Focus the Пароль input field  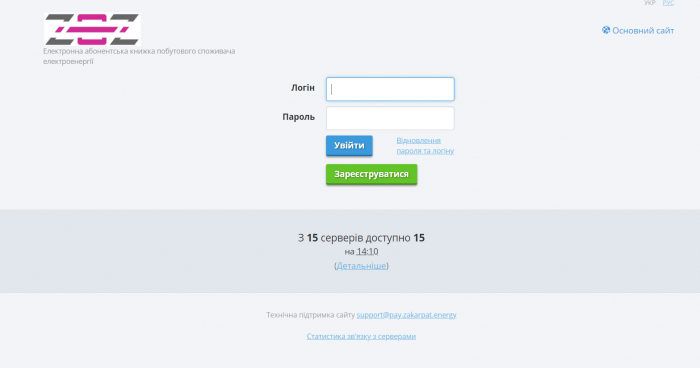[x=390, y=118]
